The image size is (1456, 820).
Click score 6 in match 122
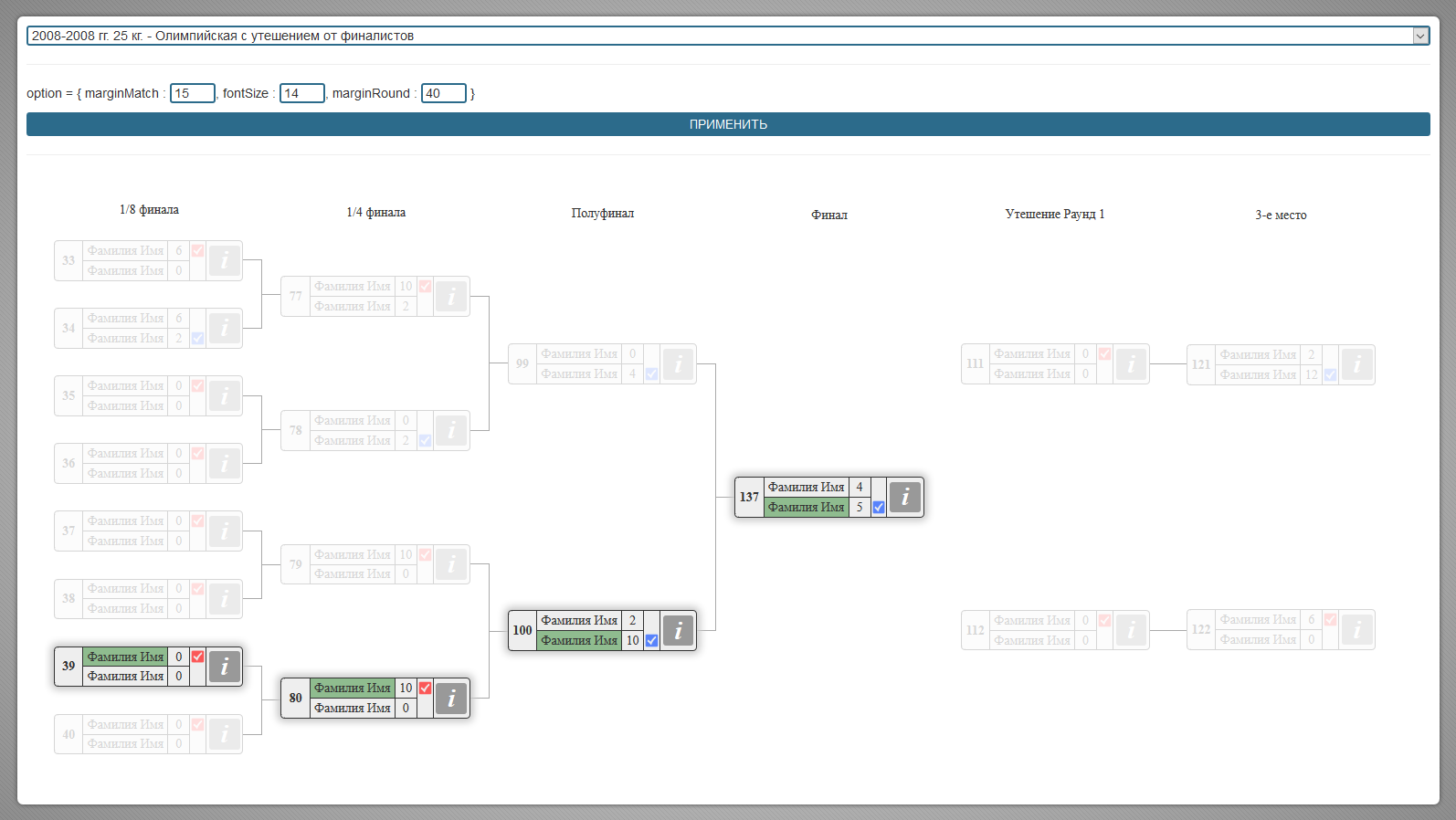1312,620
